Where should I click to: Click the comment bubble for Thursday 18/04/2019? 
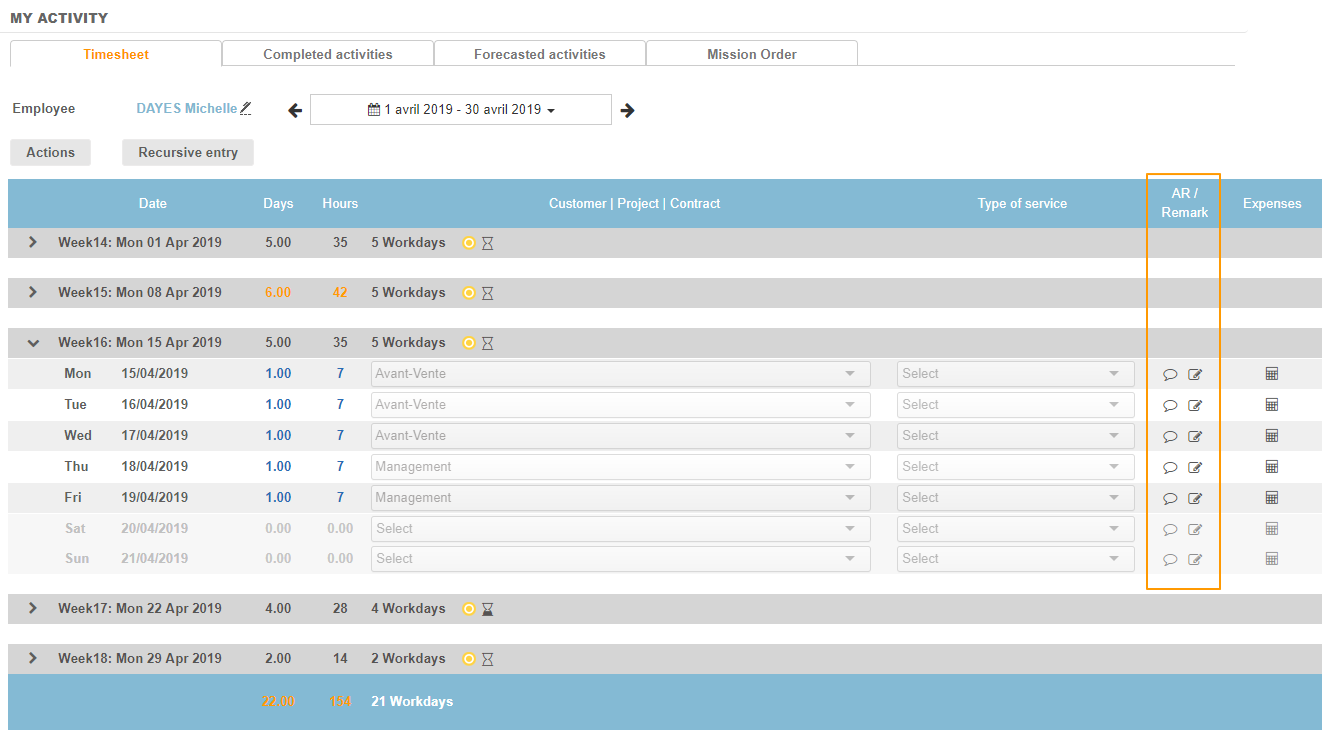pos(1170,468)
